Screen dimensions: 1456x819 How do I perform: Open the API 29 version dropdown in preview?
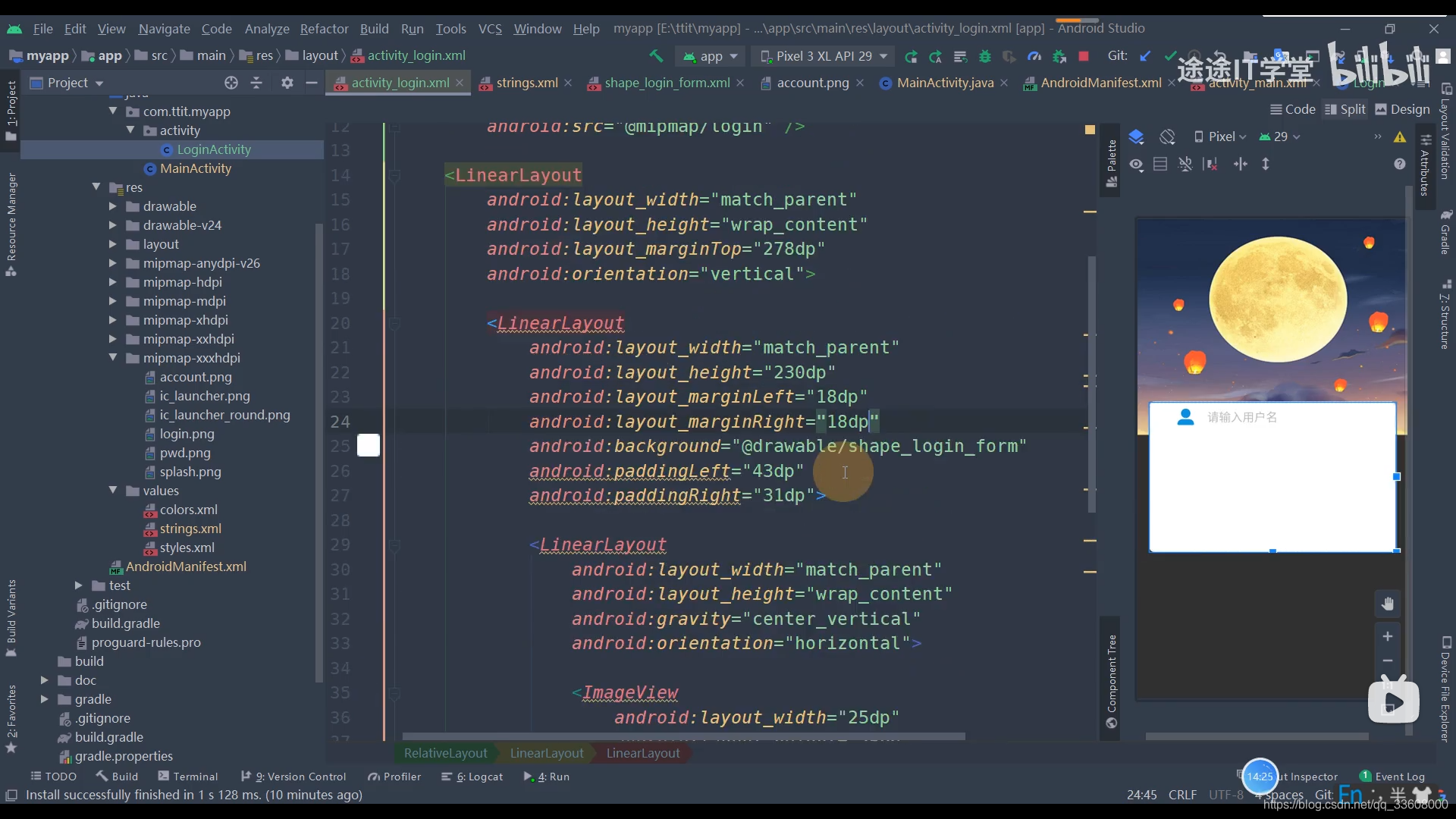[1280, 136]
